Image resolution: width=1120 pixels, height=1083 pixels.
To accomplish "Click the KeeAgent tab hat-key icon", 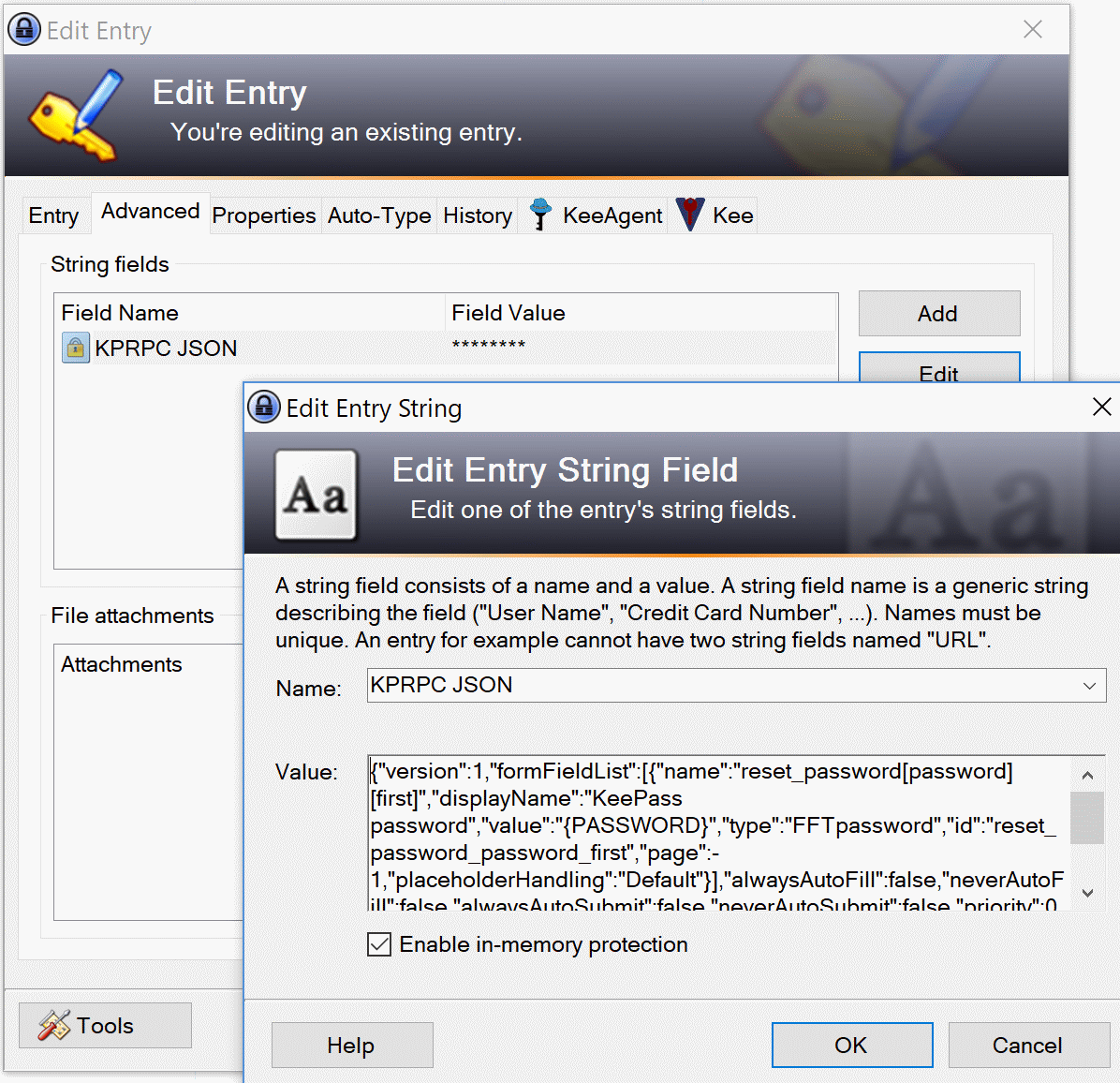I will pos(540,215).
